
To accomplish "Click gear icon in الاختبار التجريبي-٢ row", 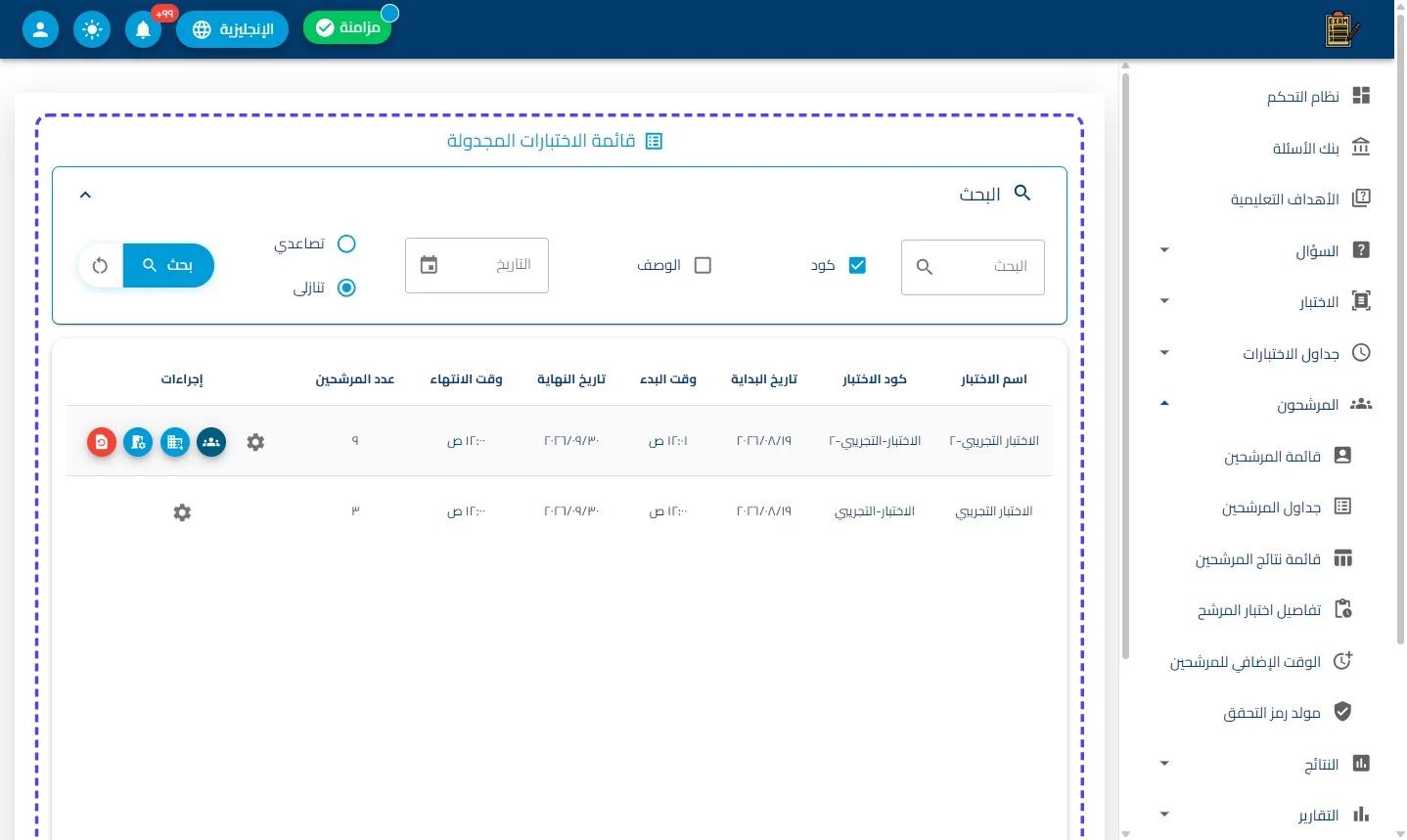I will (x=255, y=442).
